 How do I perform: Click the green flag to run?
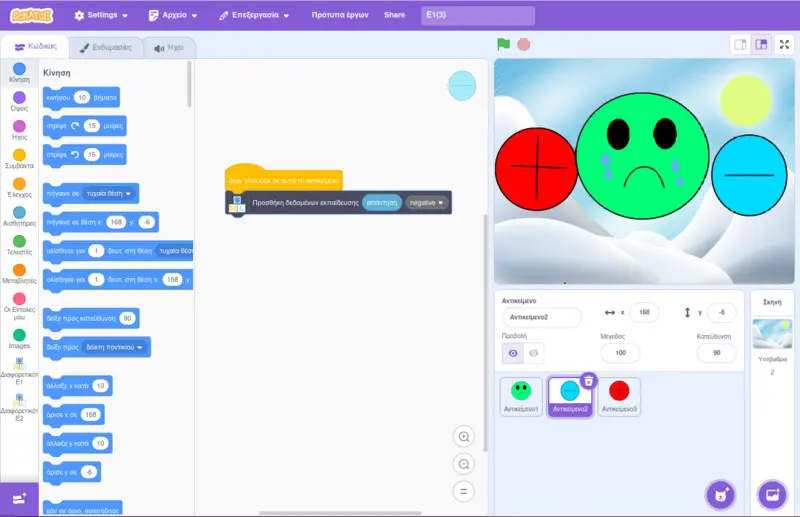click(x=504, y=44)
